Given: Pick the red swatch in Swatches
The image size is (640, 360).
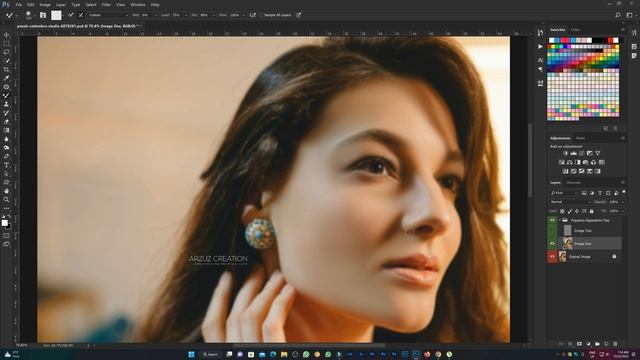Looking at the screenshot, I should (611, 40).
